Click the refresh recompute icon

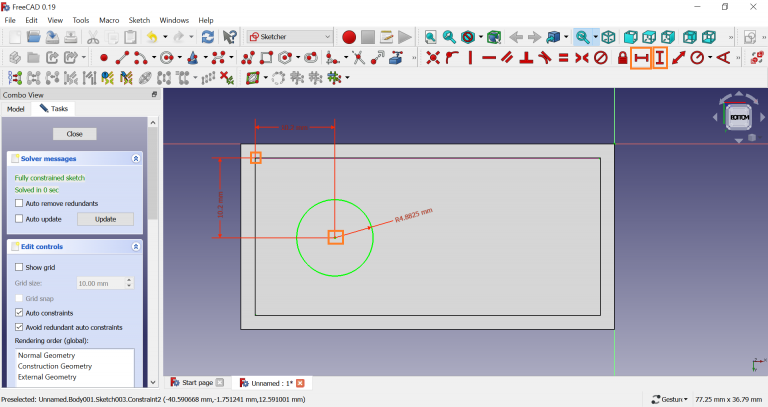207,37
